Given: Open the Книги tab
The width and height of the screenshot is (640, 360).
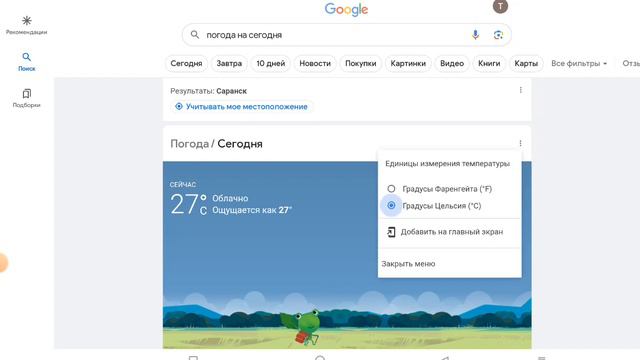Looking at the screenshot, I should (489, 64).
